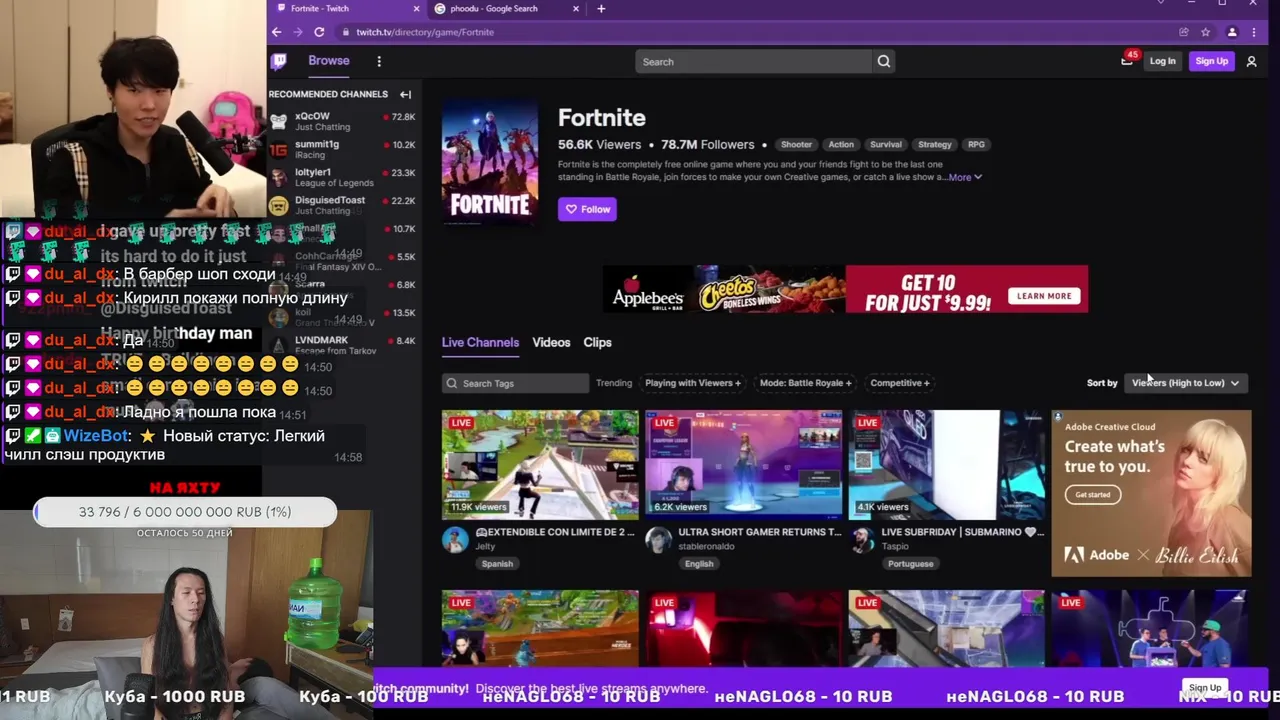The height and width of the screenshot is (720, 1280).
Task: Click Taspio streamer avatar
Action: click(861, 540)
